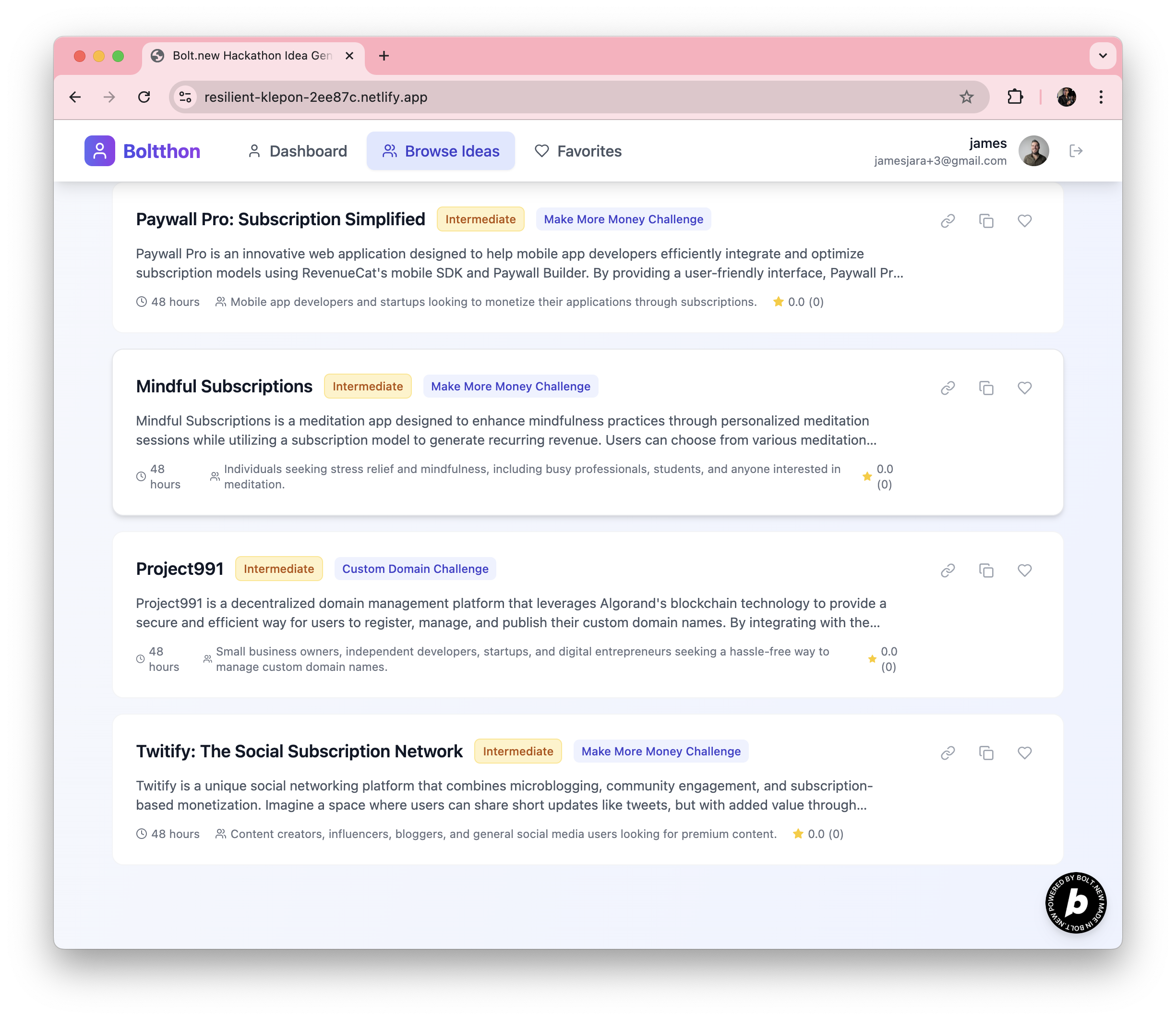Open Mindful Subscriptions idea title

click(224, 387)
